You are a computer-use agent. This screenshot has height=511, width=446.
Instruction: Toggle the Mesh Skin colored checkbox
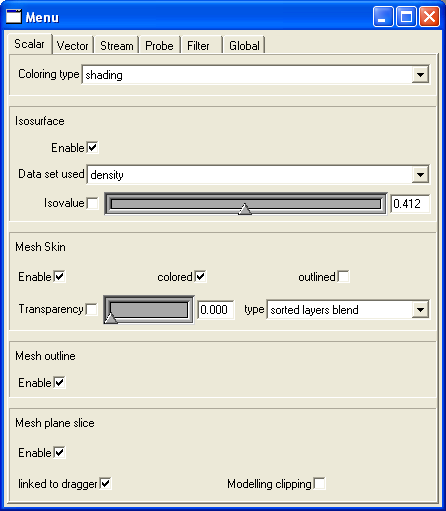click(x=200, y=276)
